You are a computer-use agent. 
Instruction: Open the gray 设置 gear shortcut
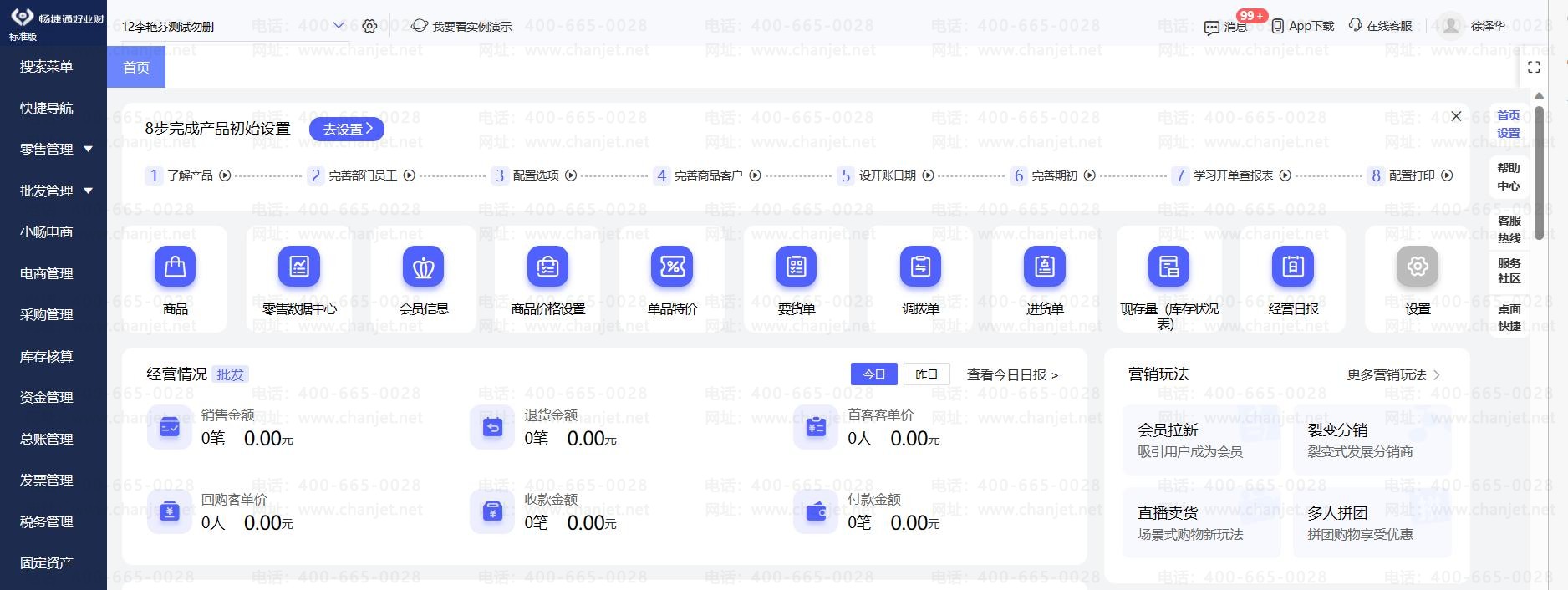click(1418, 267)
